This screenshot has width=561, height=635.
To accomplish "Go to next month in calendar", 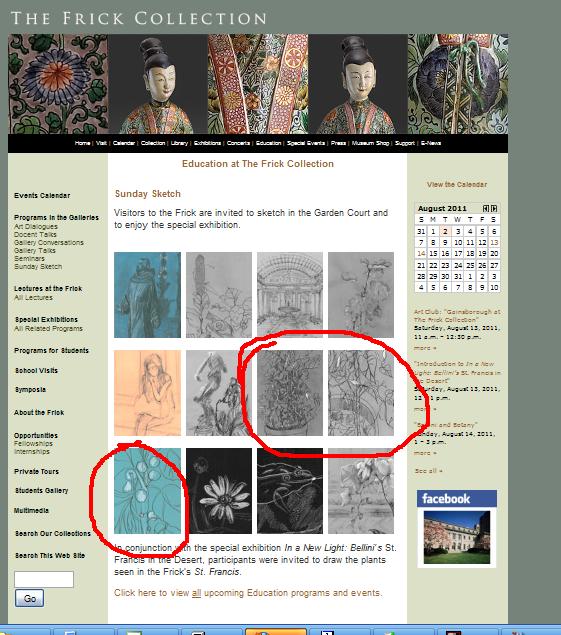I will (x=494, y=208).
